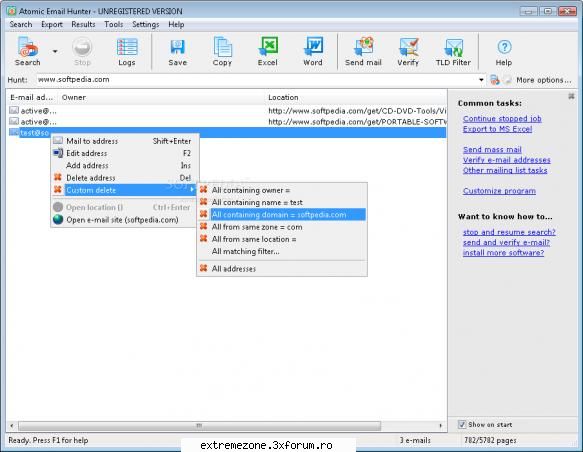The width and height of the screenshot is (583, 452).
Task: Expand the Hunt URL history dropdown
Action: [481, 80]
